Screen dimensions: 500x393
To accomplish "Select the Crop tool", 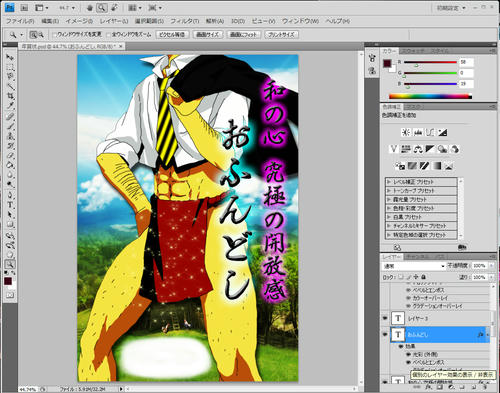I will click(x=10, y=96).
